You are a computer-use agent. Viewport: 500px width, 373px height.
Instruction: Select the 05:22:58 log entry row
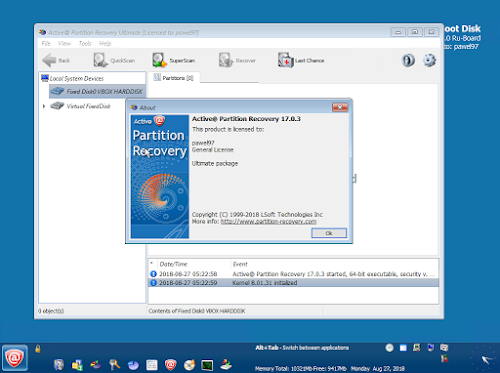click(293, 274)
